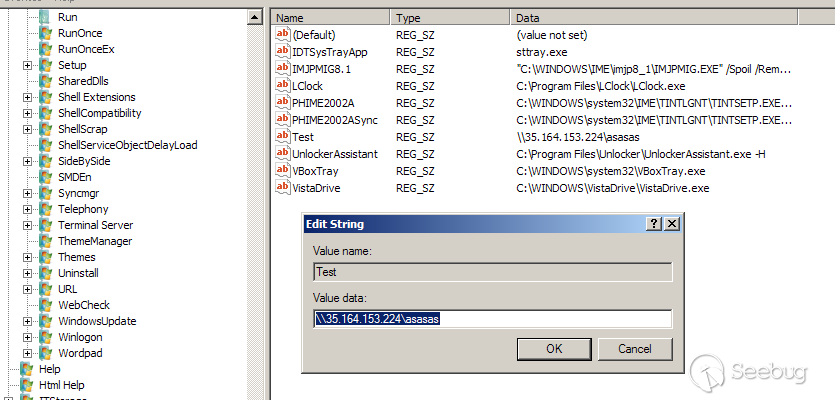Click the Type column header
835x400 pixels.
pyautogui.click(x=450, y=18)
